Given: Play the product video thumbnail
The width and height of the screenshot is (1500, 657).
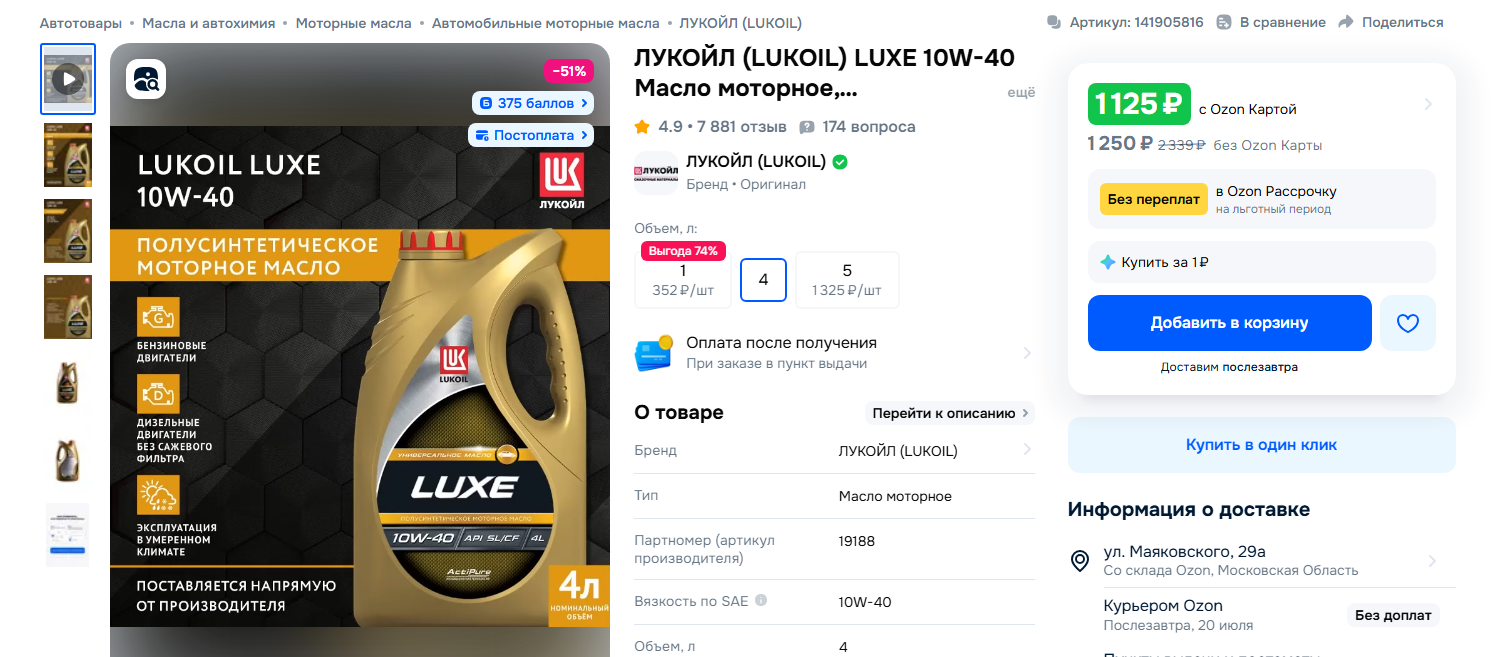Looking at the screenshot, I should click(x=68, y=79).
